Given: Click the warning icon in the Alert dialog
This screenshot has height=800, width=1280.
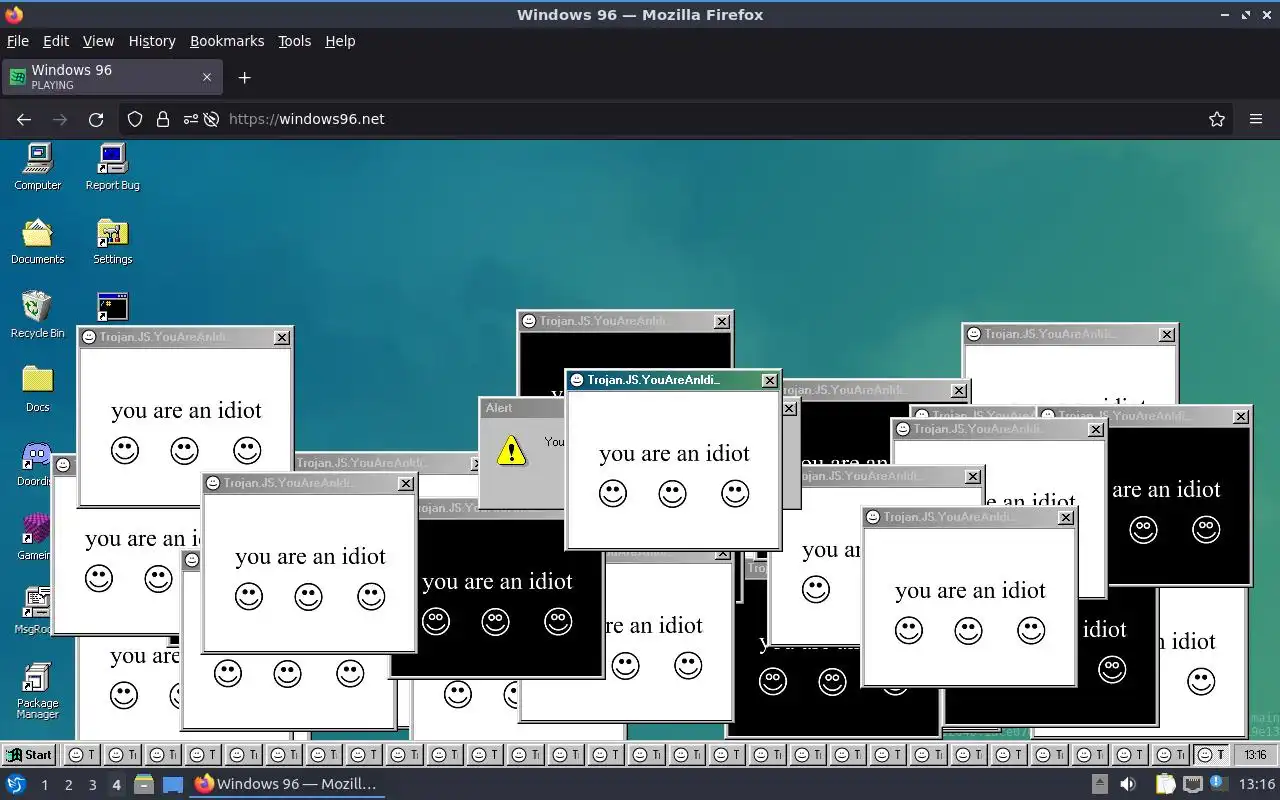Looking at the screenshot, I should [511, 450].
